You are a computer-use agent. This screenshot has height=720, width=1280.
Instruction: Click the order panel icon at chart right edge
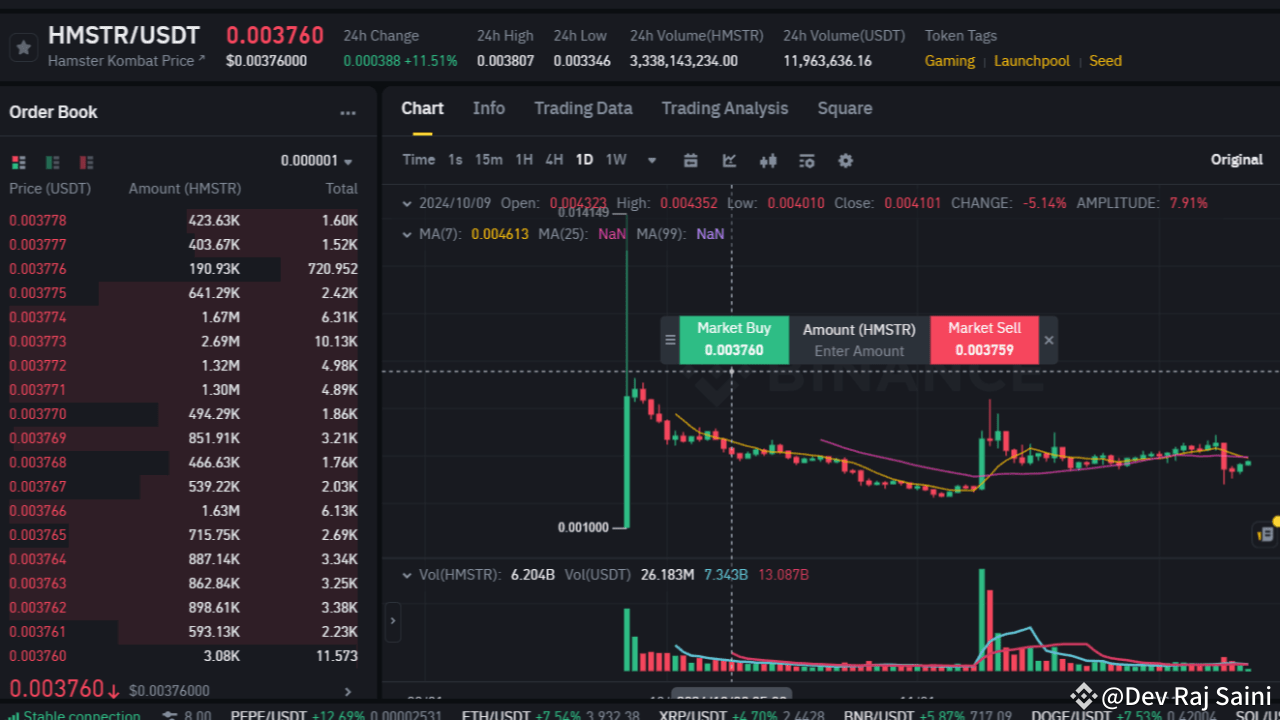pos(1265,535)
